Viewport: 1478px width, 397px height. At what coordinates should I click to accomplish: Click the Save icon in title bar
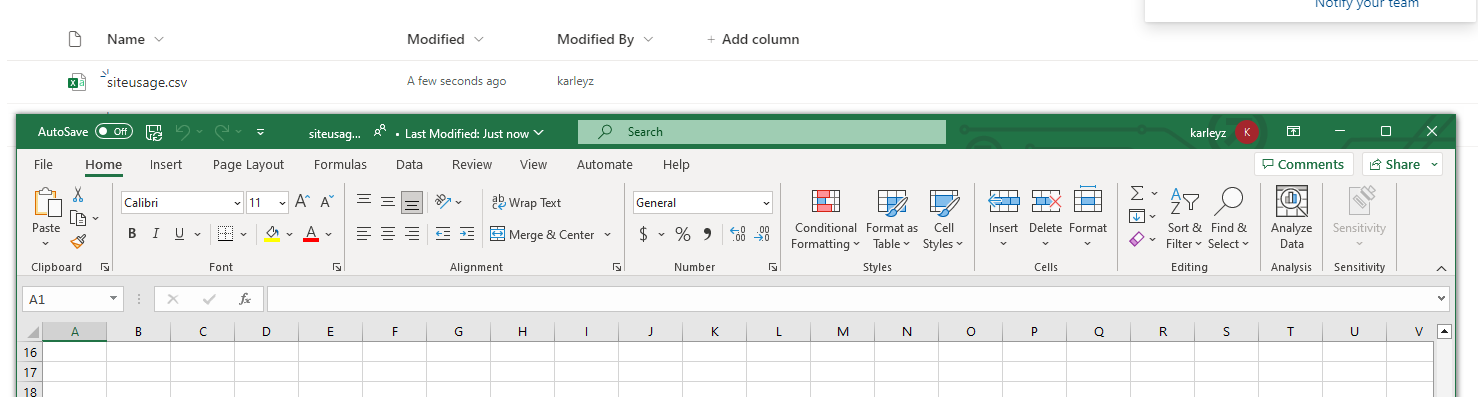154,131
